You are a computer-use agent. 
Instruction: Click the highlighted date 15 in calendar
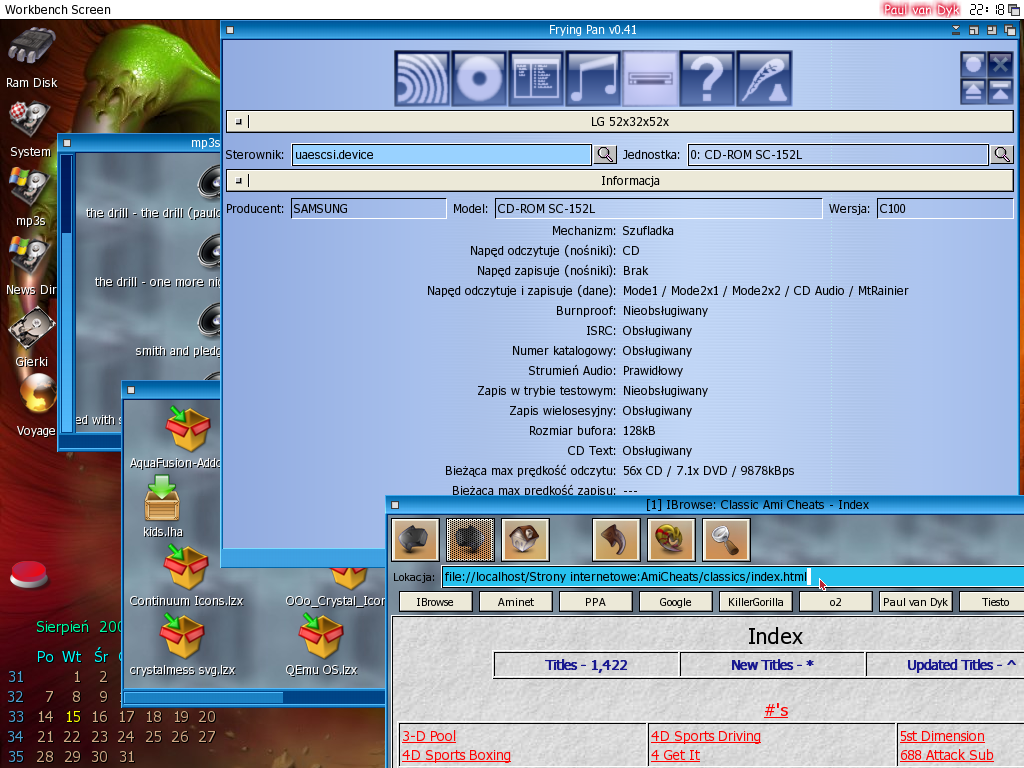coord(73,717)
